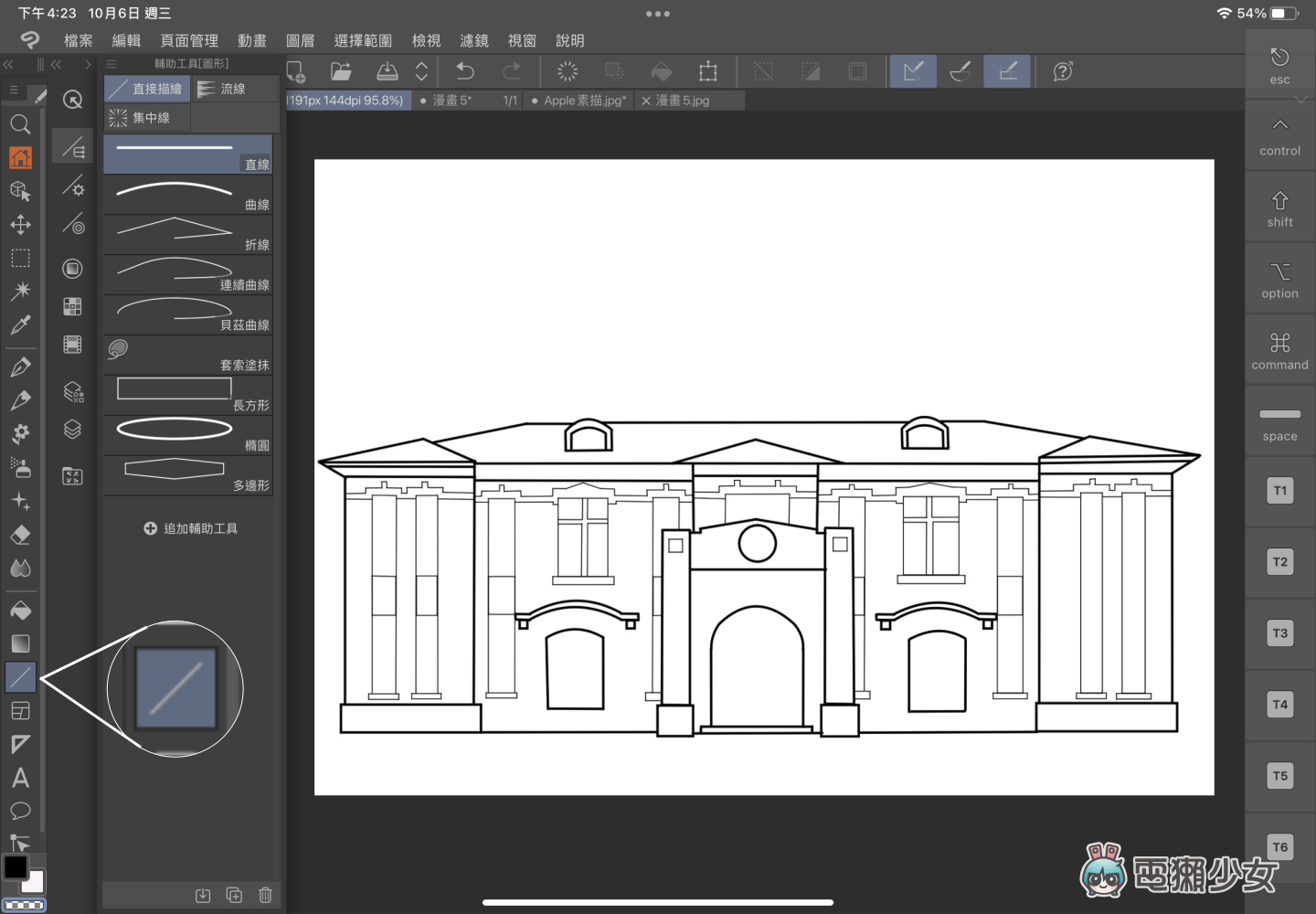Collapse the tool palette with double chevron
This screenshot has height=914, width=1316.
pos(8,64)
